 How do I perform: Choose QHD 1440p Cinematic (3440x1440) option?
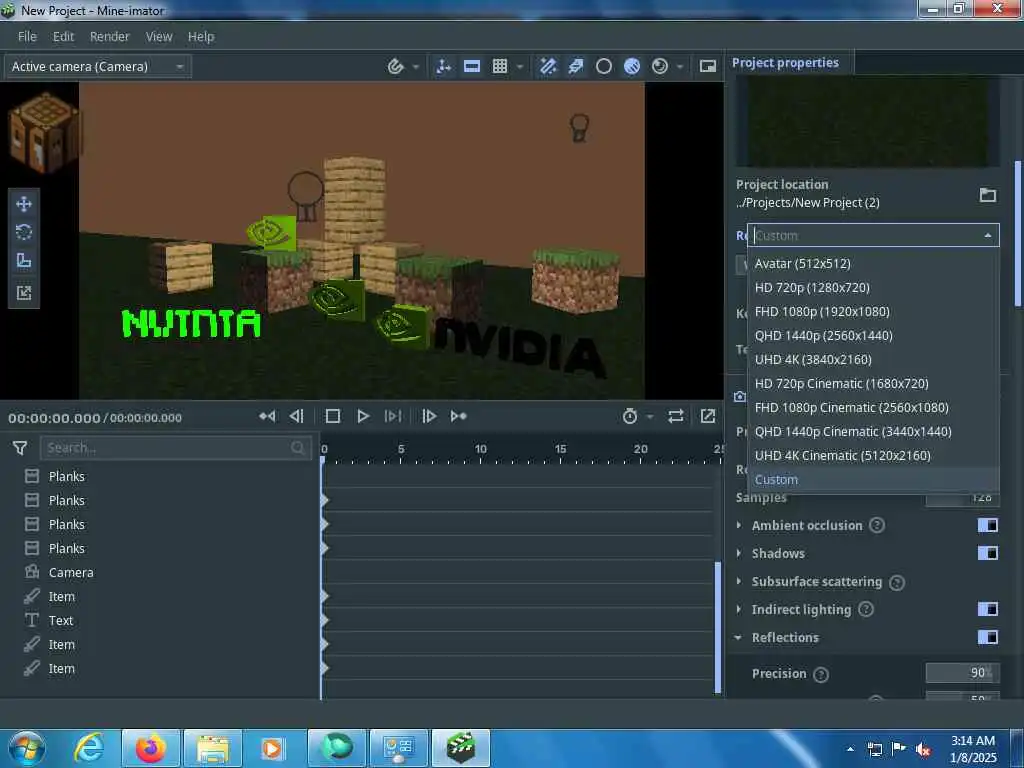tap(873, 432)
